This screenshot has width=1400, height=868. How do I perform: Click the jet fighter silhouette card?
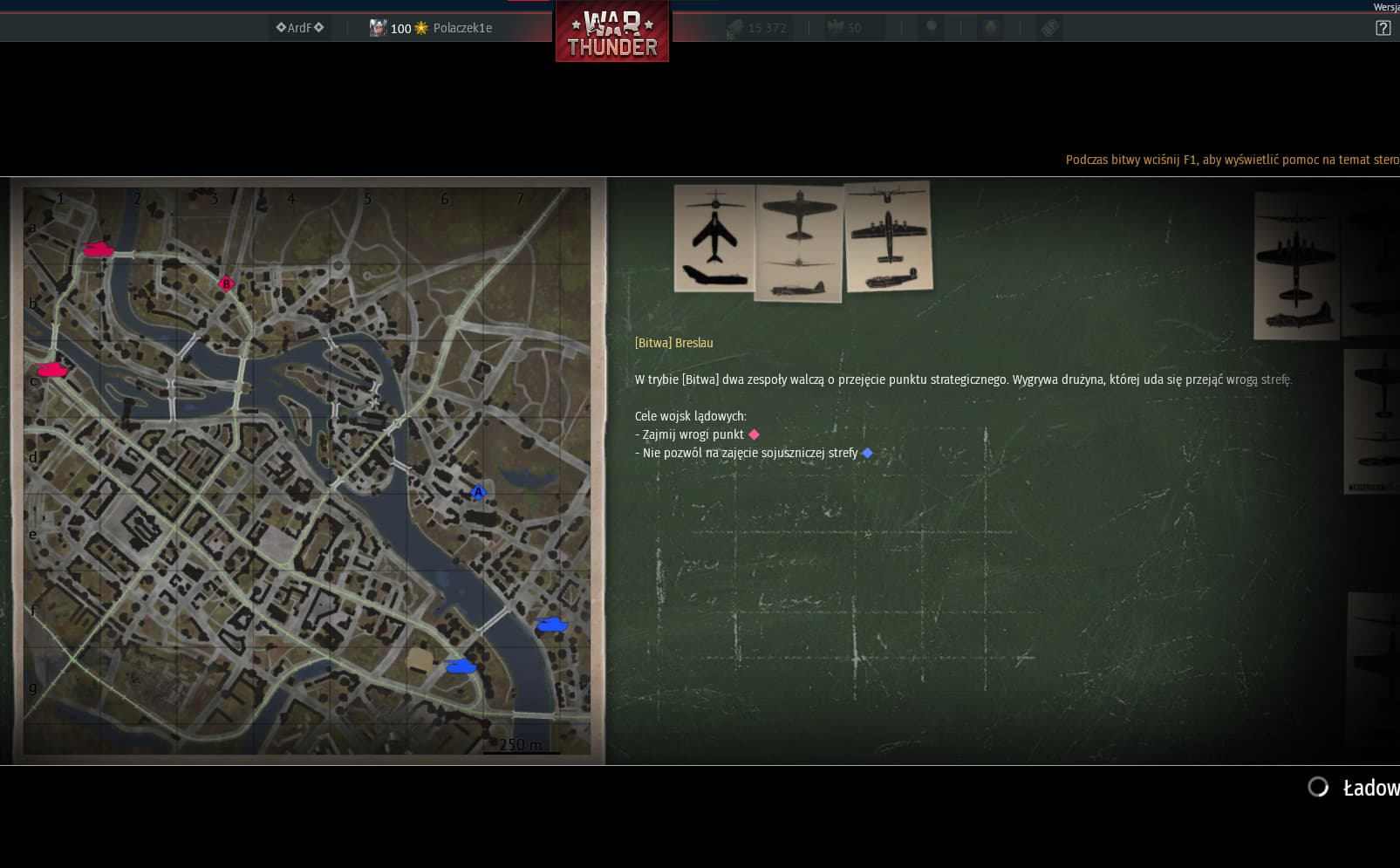(714, 237)
